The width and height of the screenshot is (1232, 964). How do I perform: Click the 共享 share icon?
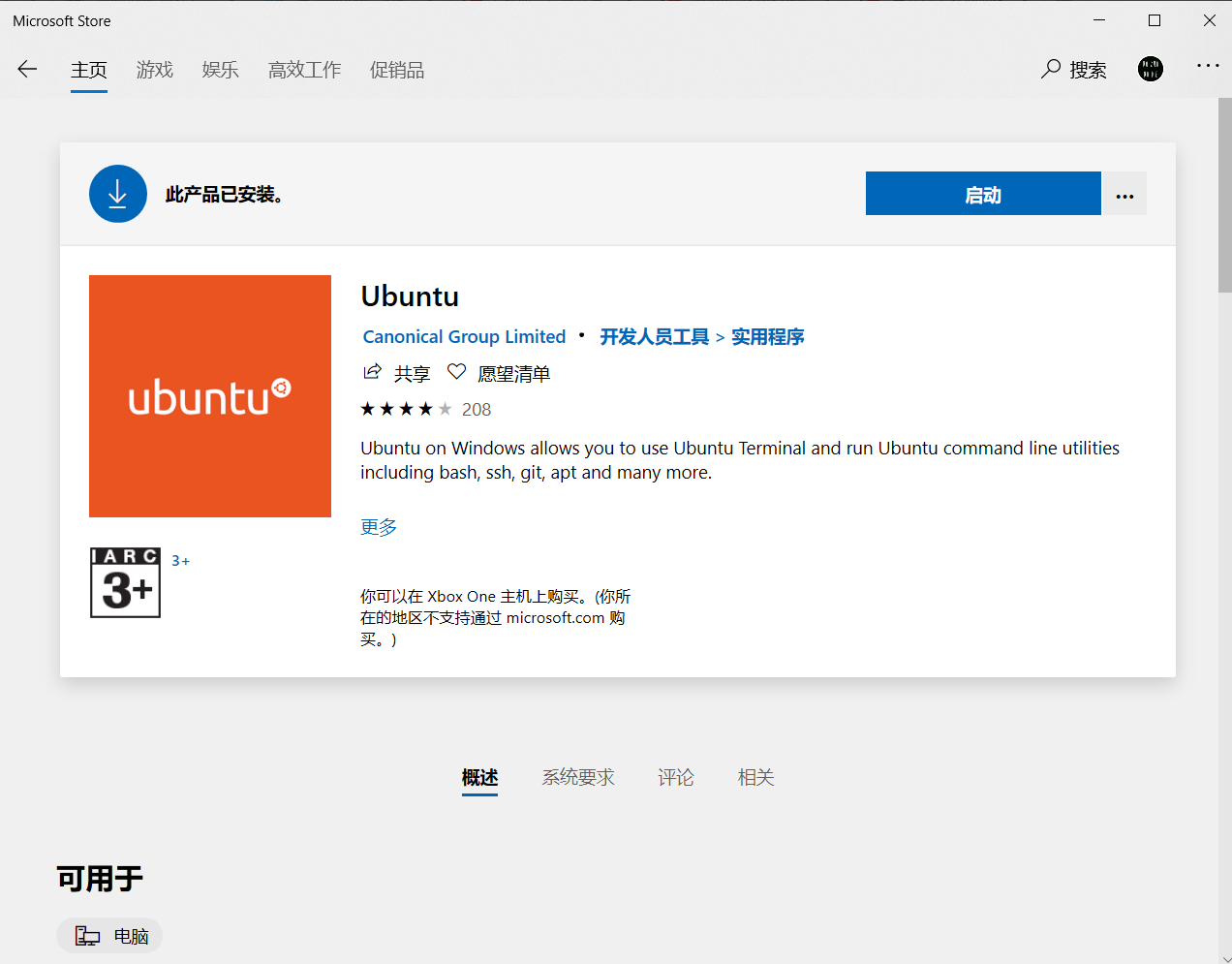[373, 371]
